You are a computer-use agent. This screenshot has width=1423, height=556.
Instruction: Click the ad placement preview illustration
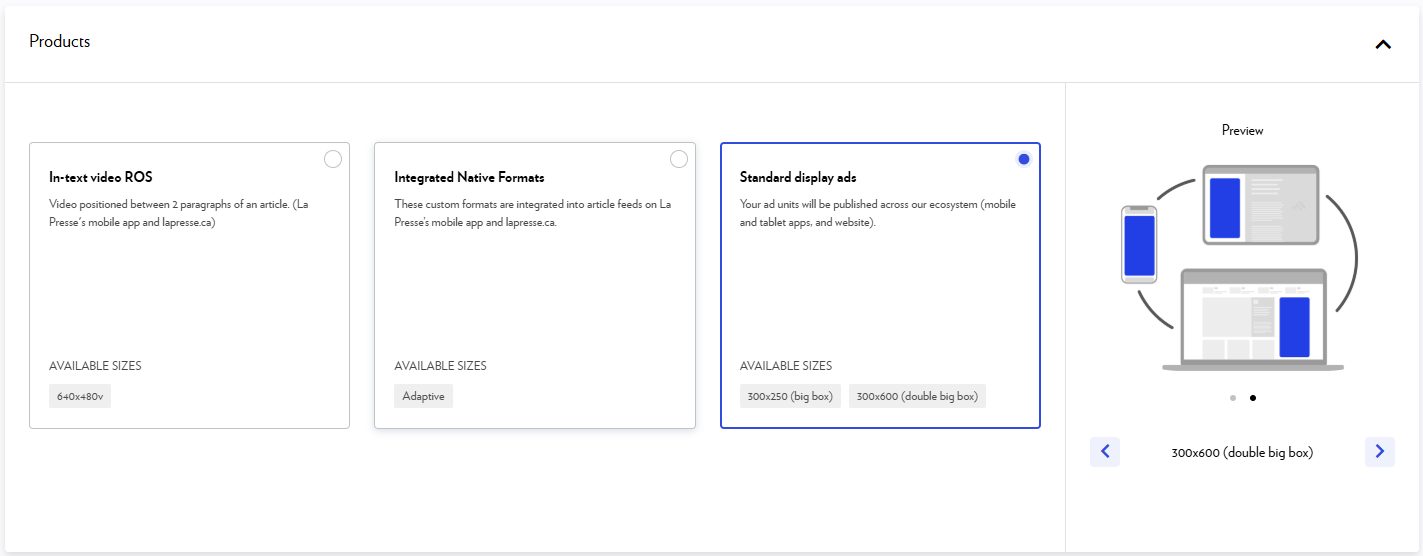1242,268
